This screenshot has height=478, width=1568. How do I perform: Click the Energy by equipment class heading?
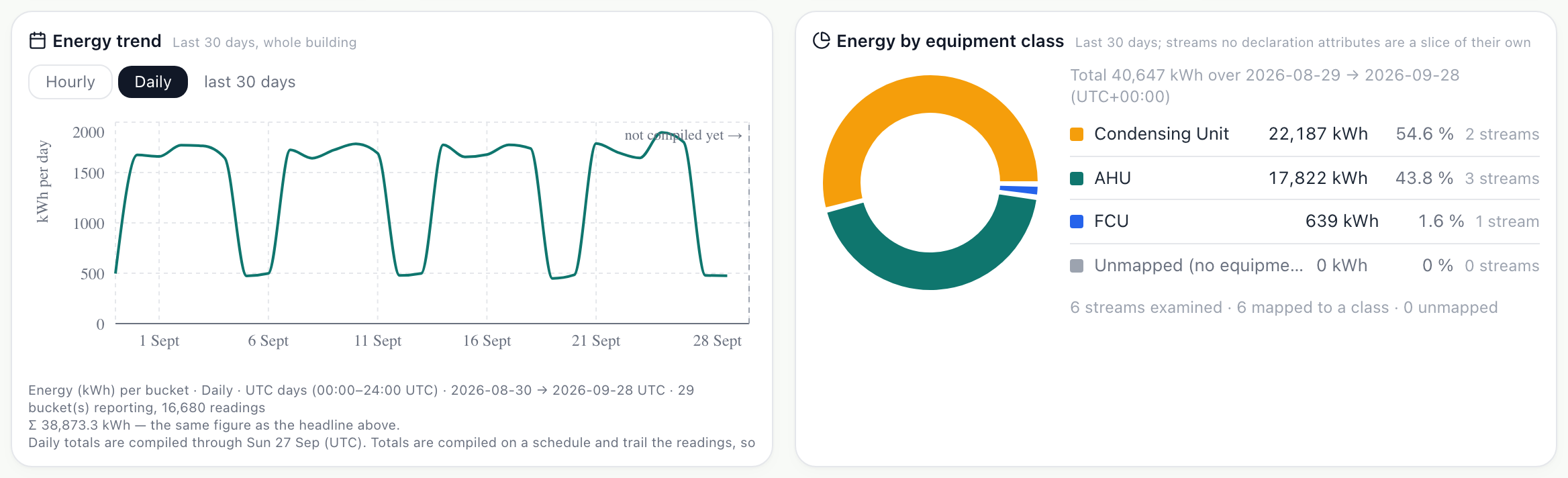[950, 41]
